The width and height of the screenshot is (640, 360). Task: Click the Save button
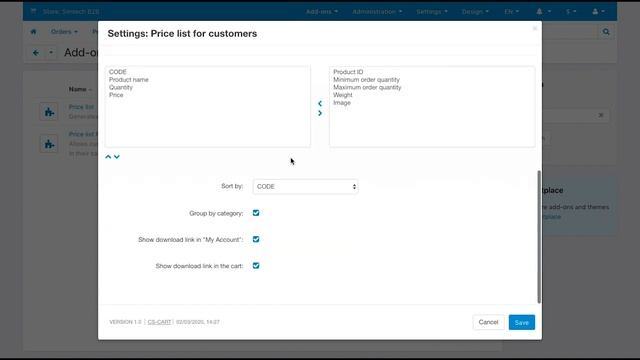[522, 322]
